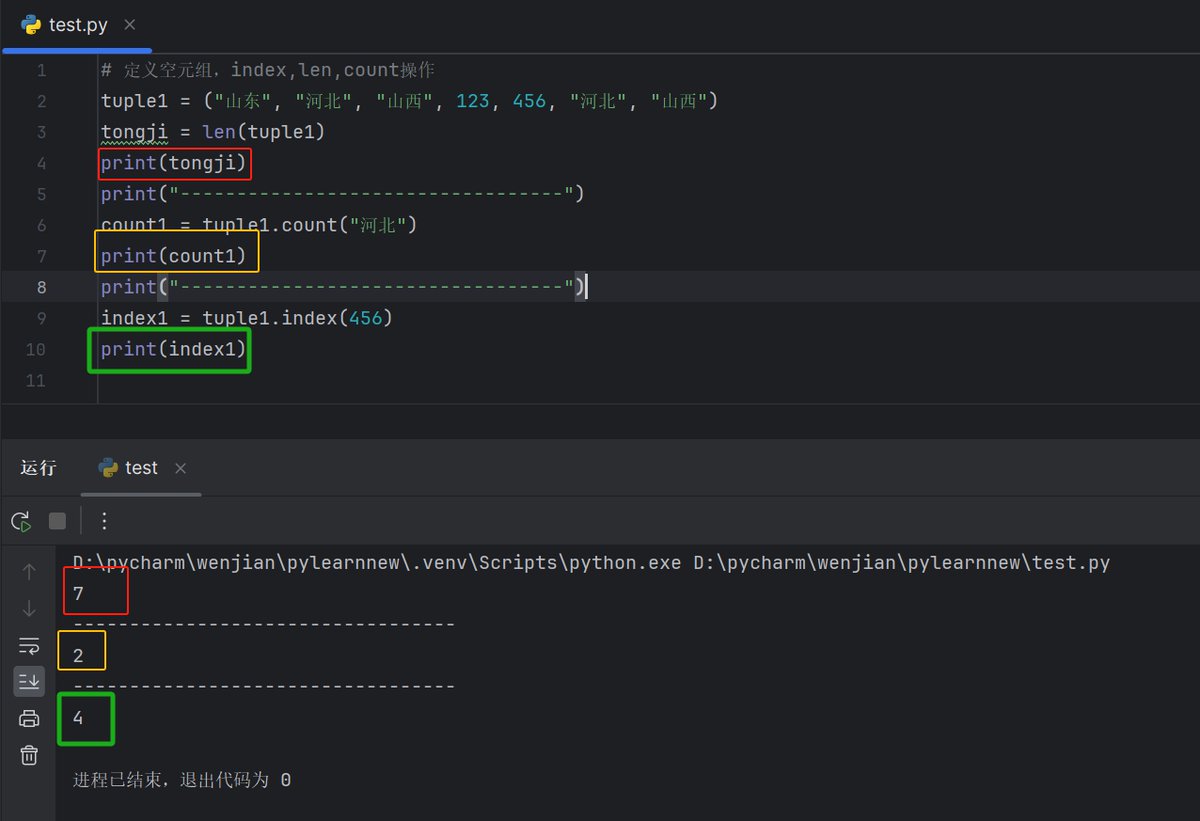Click the print console output icon
The image size is (1200, 821).
coord(29,719)
